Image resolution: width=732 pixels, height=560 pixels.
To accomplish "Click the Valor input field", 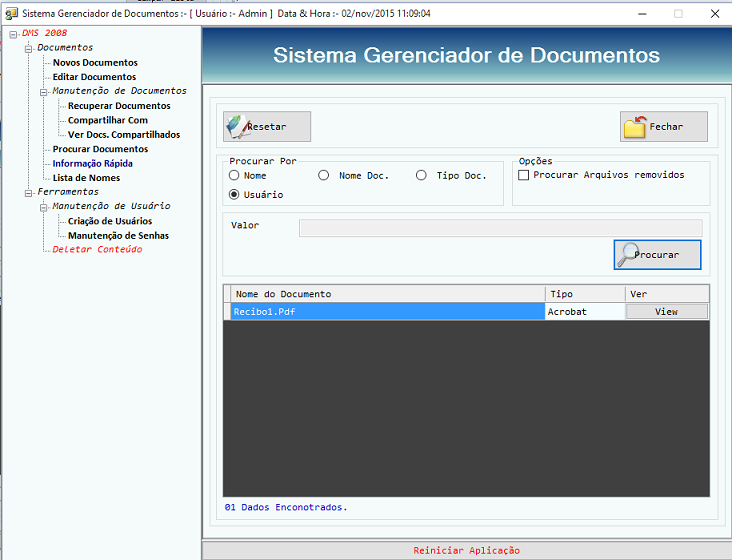I will point(500,228).
